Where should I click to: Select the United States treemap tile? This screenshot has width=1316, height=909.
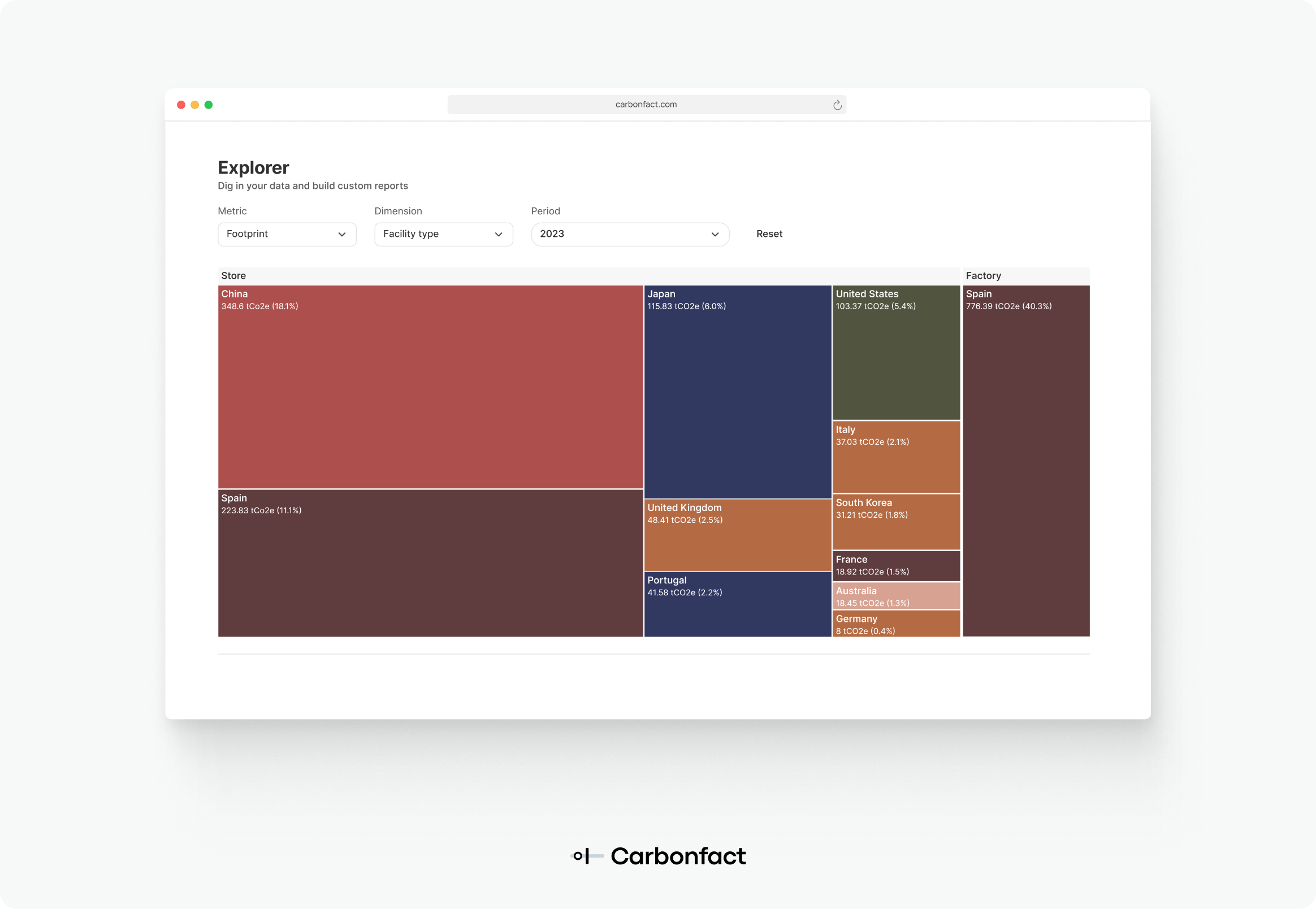click(x=896, y=353)
